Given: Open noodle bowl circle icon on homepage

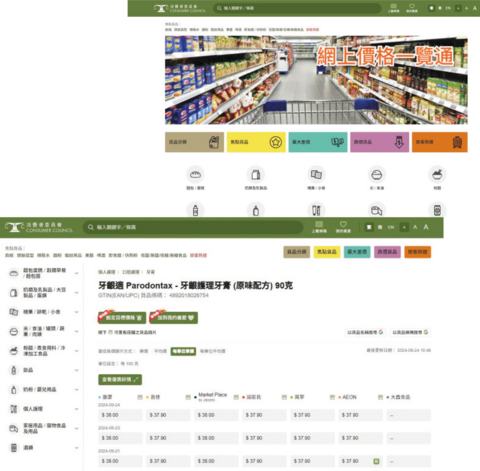Looking at the screenshot, I should [437, 174].
